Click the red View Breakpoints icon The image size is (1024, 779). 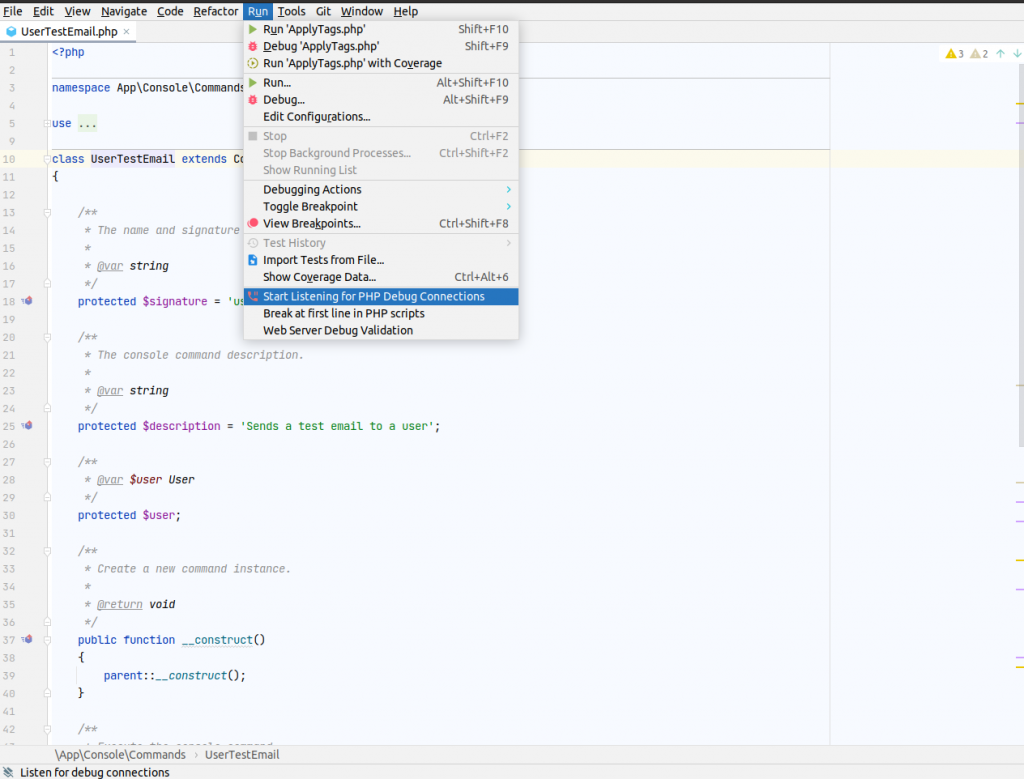[x=253, y=223]
